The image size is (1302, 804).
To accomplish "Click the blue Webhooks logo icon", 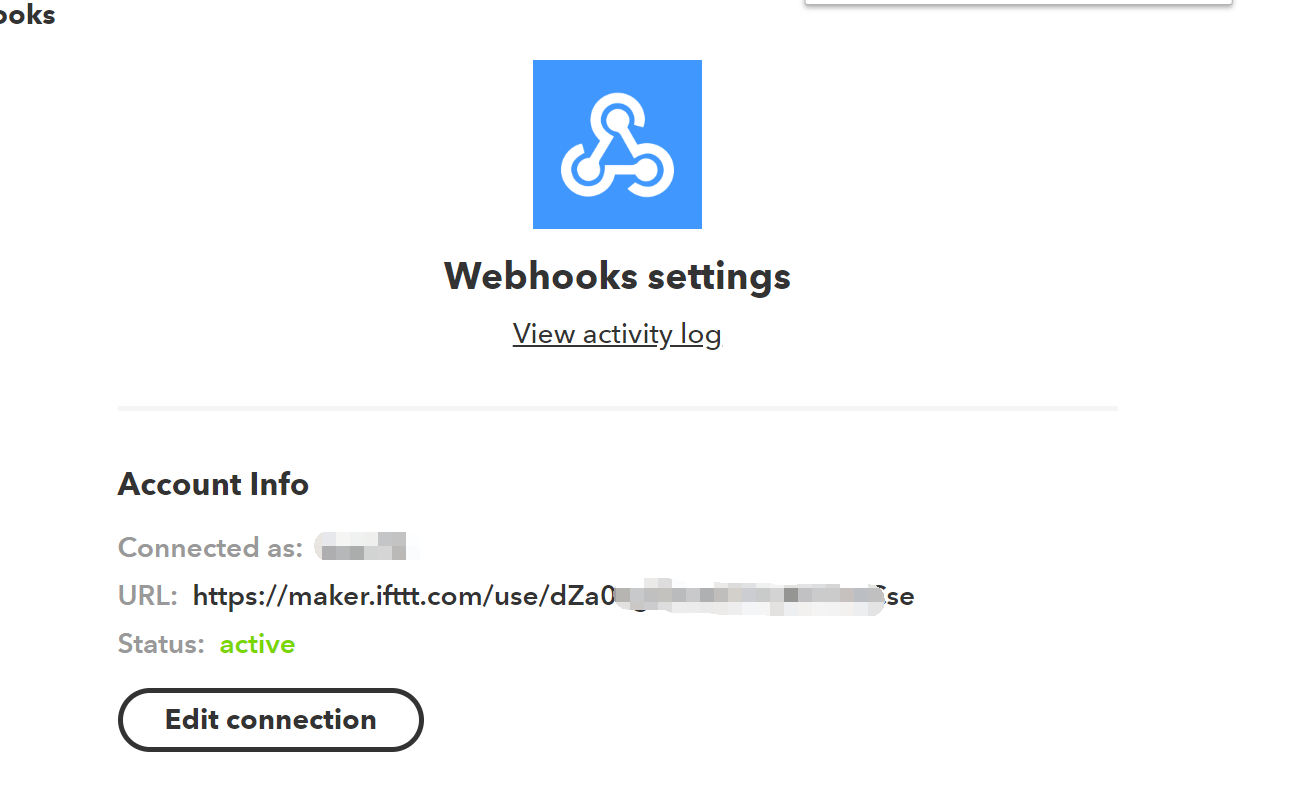I will pos(617,144).
